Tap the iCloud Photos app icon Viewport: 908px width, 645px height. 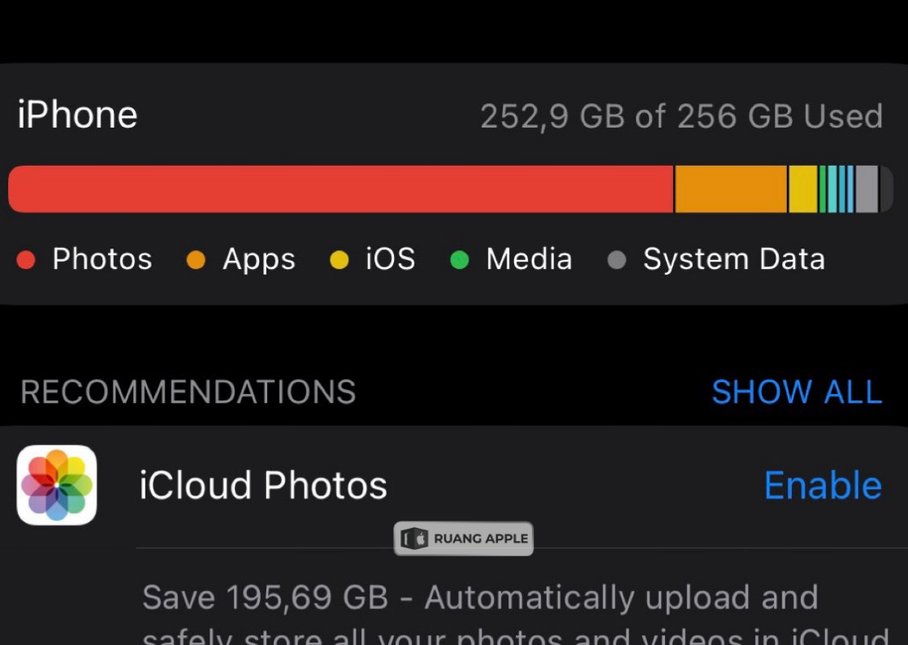click(x=57, y=485)
